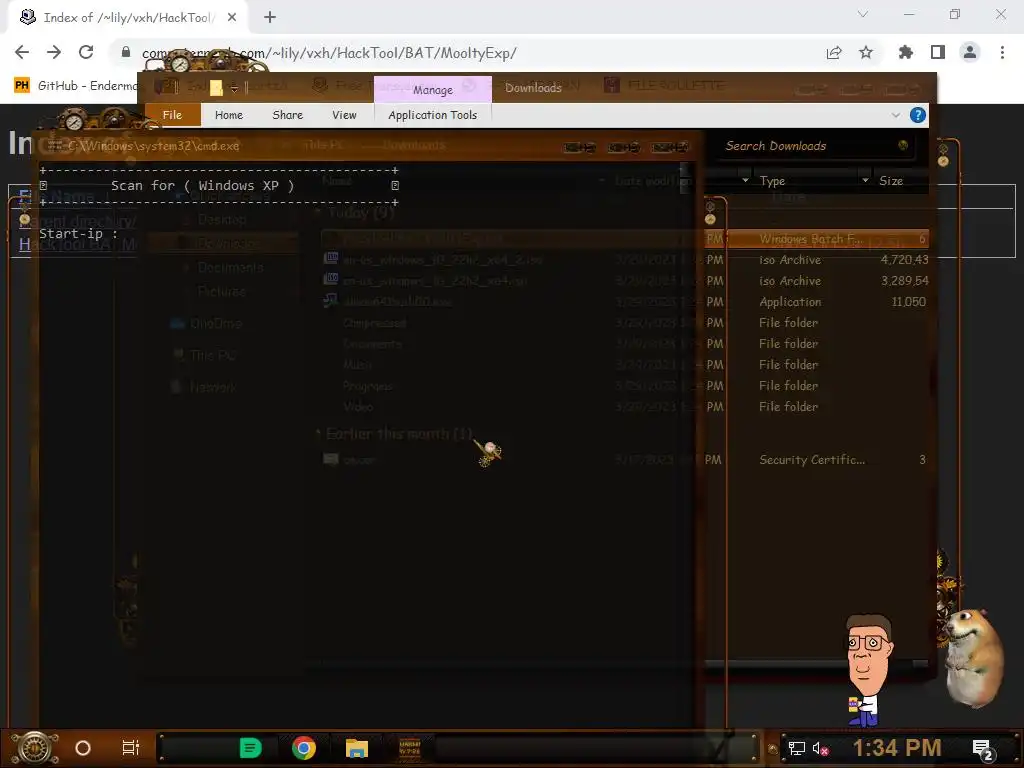This screenshot has height=768, width=1024.
Task: Open the View ribbon tab
Action: [344, 115]
